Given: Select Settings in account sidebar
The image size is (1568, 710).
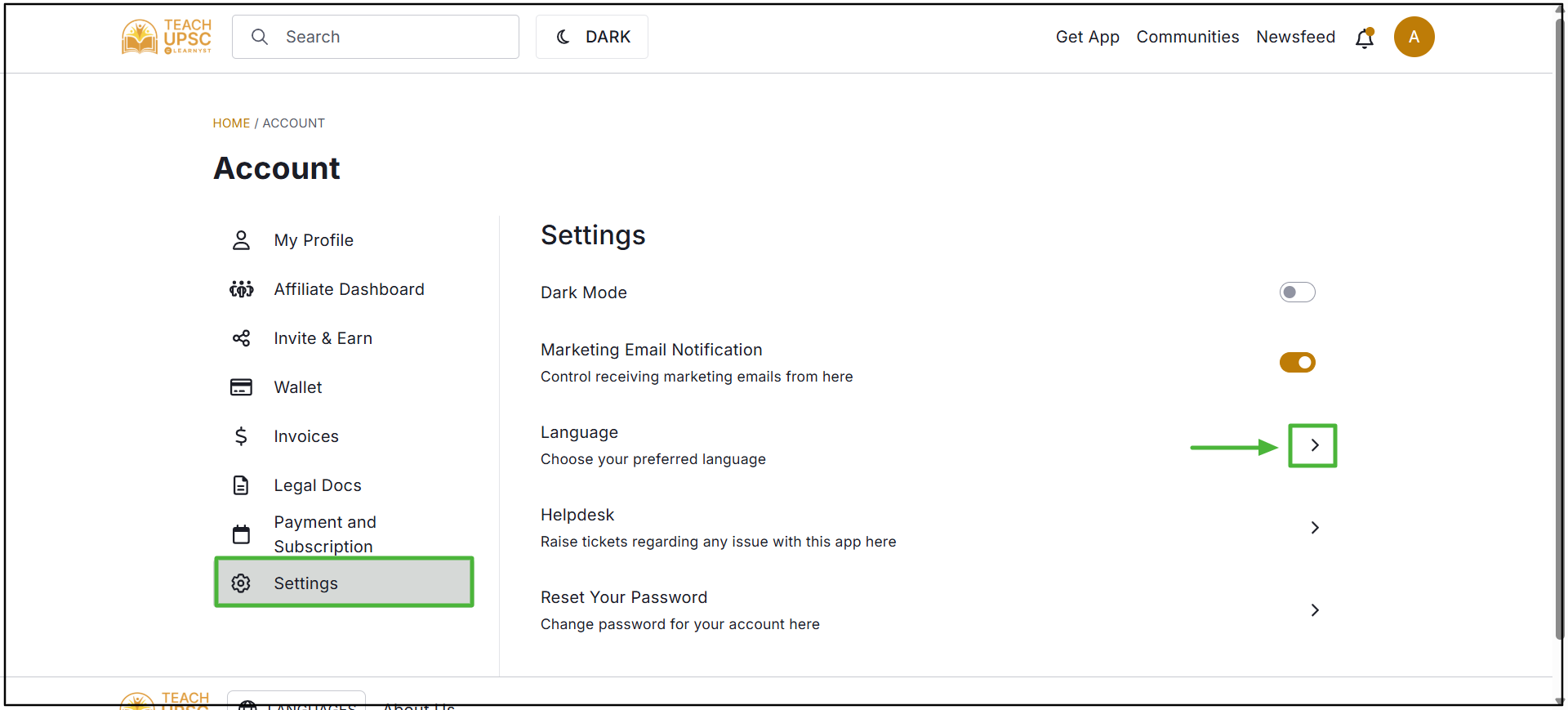Looking at the screenshot, I should point(344,583).
